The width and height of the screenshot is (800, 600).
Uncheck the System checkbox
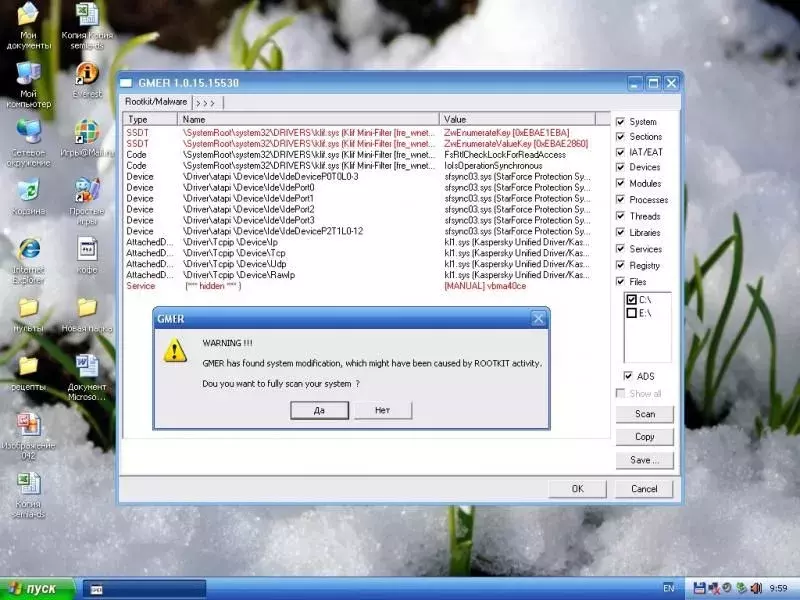(x=620, y=122)
